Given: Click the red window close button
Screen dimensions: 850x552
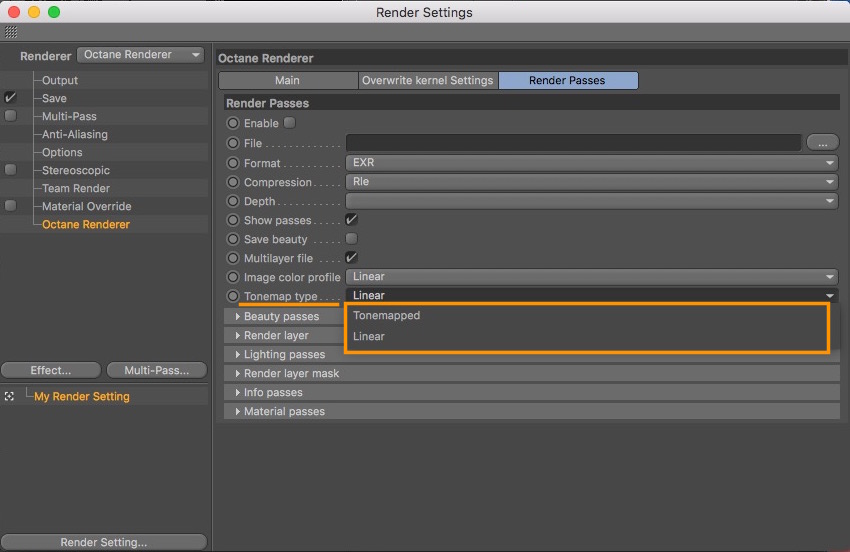Looking at the screenshot, I should (x=14, y=12).
